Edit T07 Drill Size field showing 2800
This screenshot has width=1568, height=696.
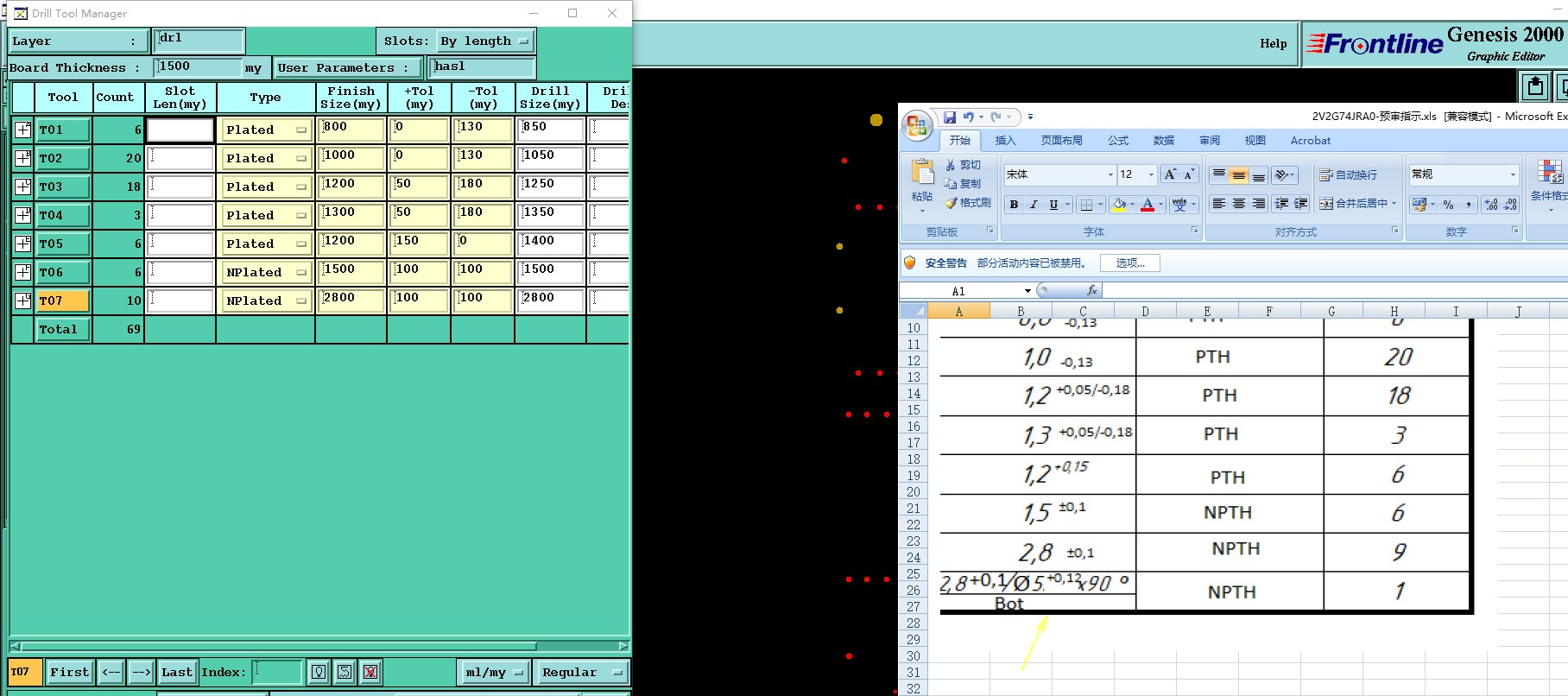(x=551, y=301)
